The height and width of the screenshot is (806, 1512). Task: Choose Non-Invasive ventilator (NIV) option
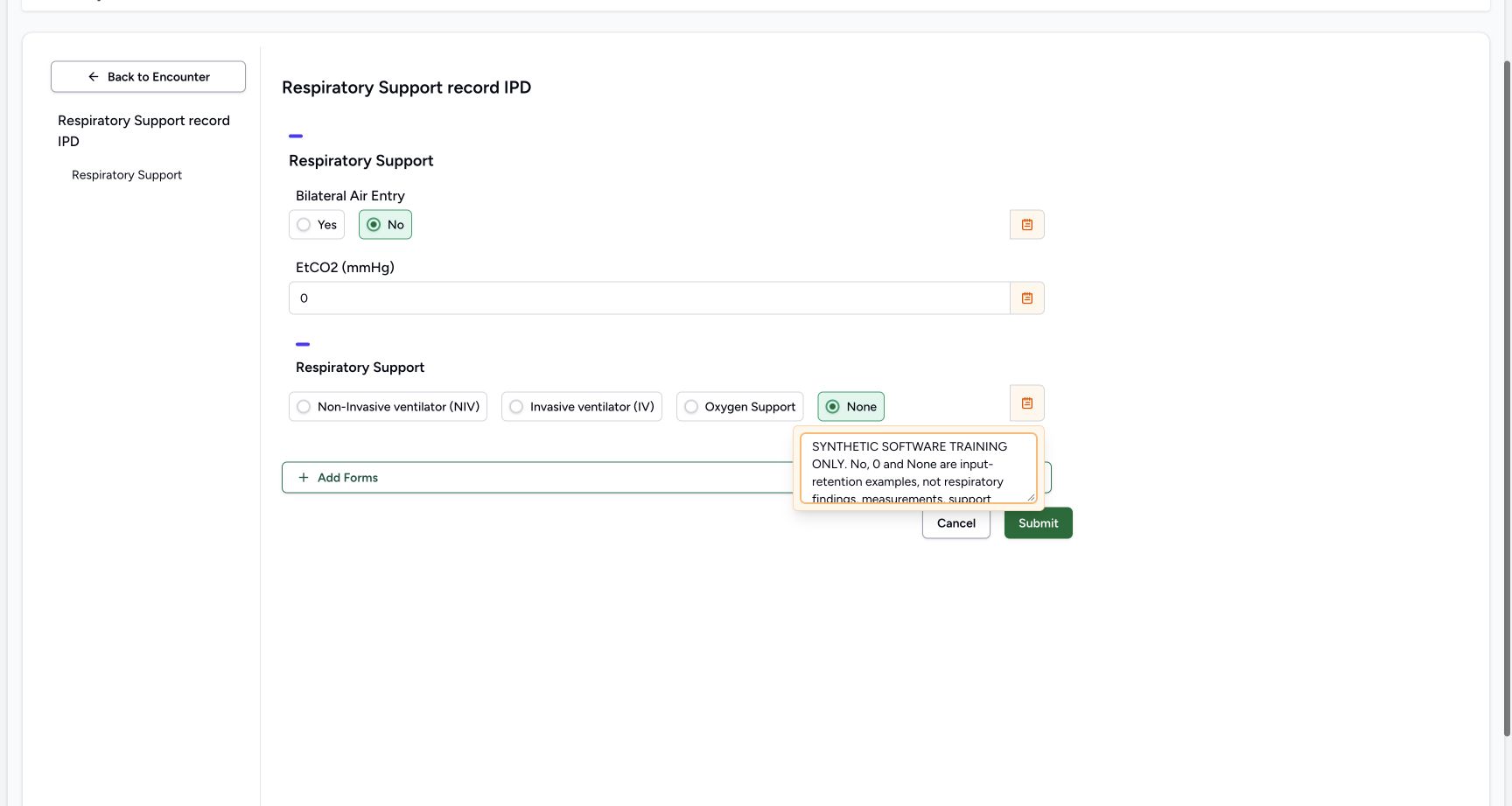388,407
